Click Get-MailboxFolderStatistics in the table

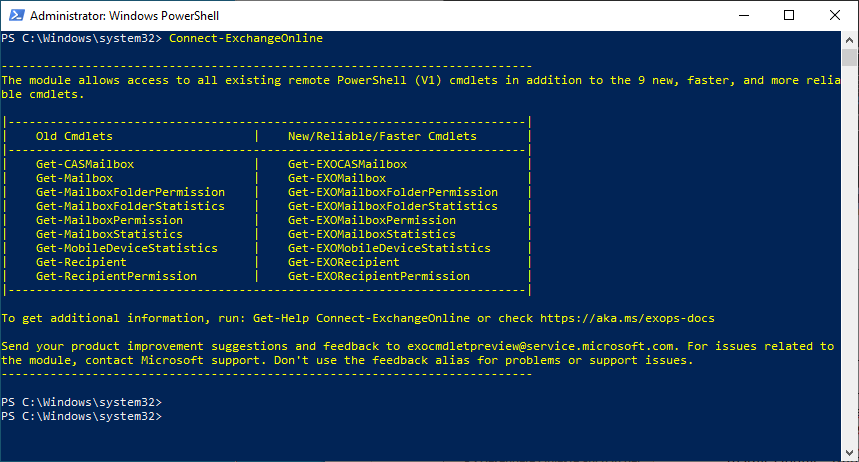click(130, 206)
